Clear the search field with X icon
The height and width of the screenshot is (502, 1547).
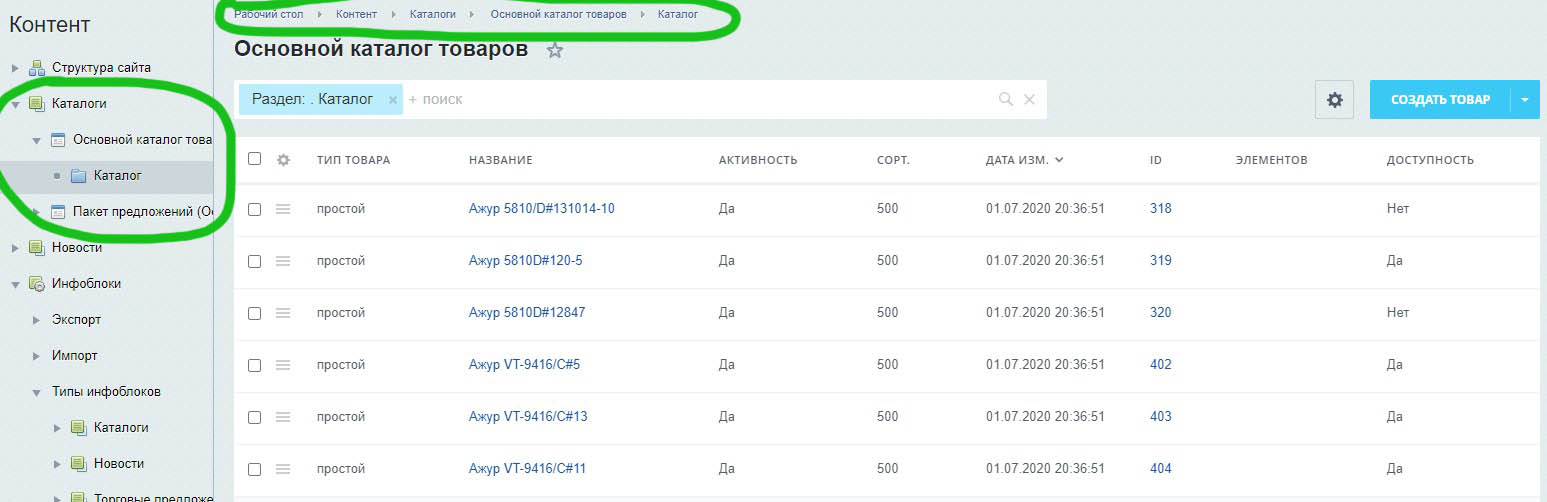click(1029, 100)
